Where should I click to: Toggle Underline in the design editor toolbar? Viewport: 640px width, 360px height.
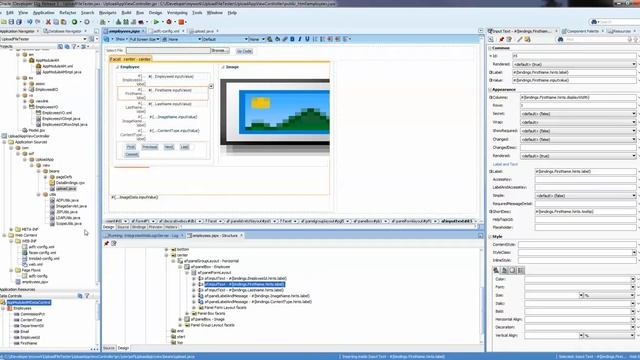pos(307,39)
